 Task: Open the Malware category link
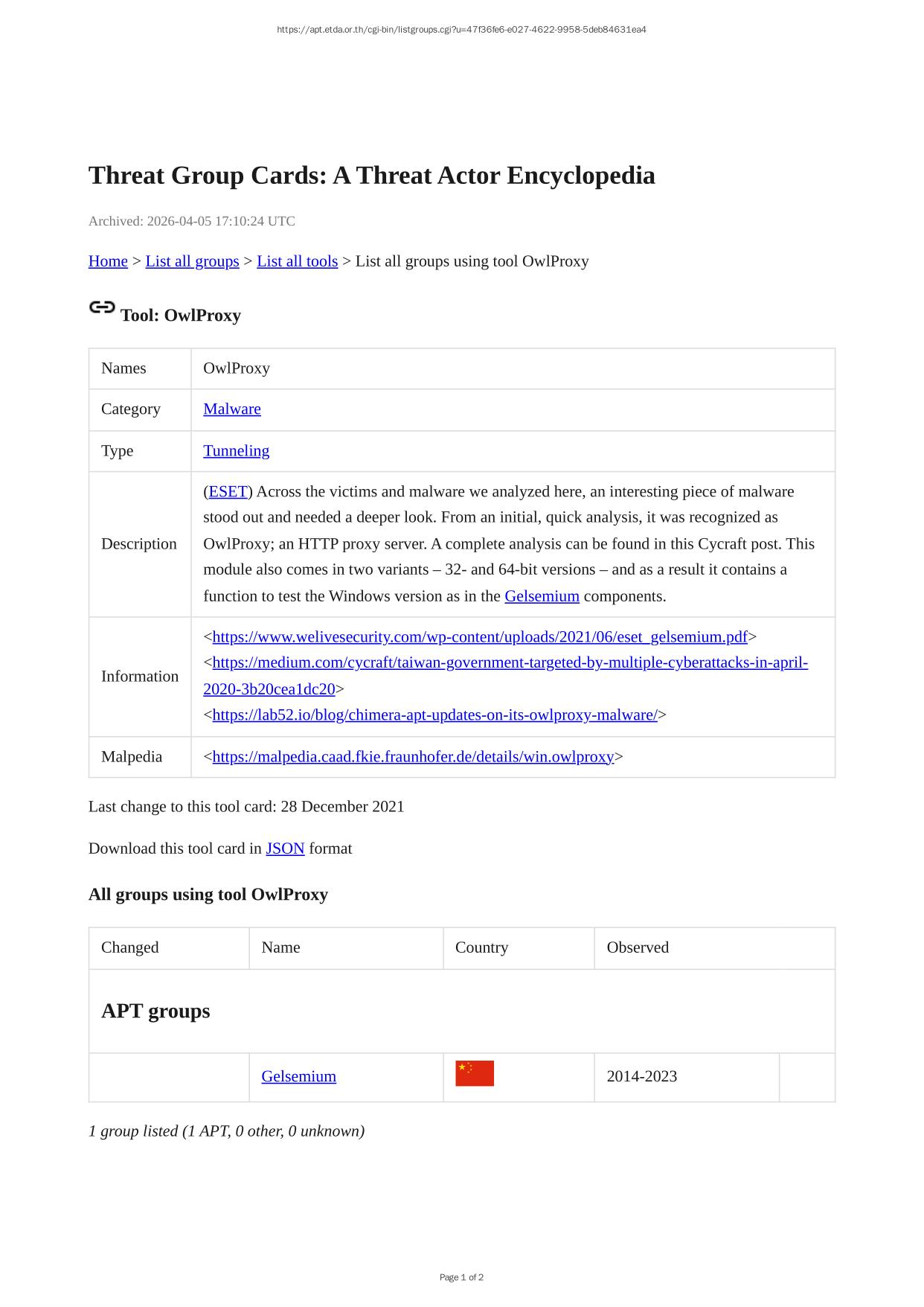231,409
